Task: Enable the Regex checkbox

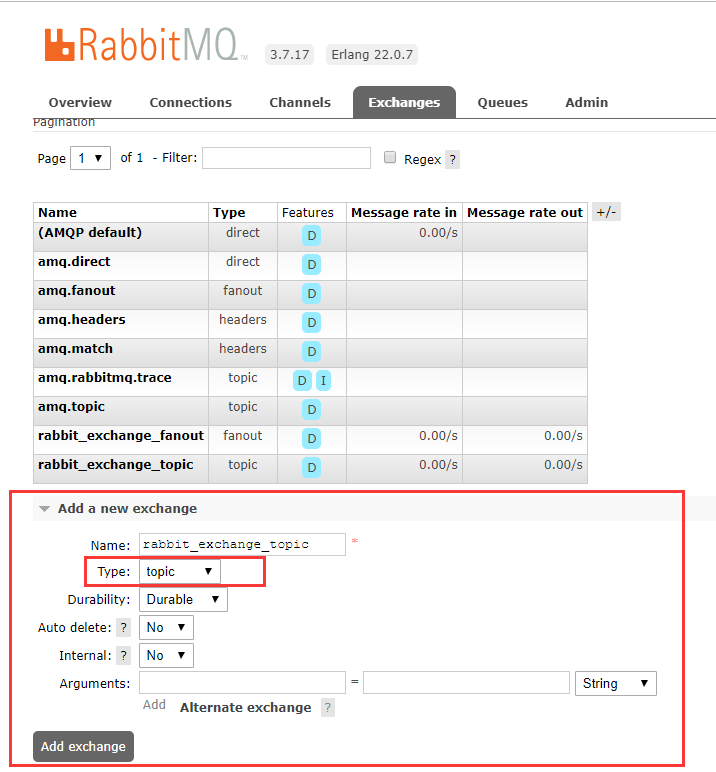Action: 390,157
